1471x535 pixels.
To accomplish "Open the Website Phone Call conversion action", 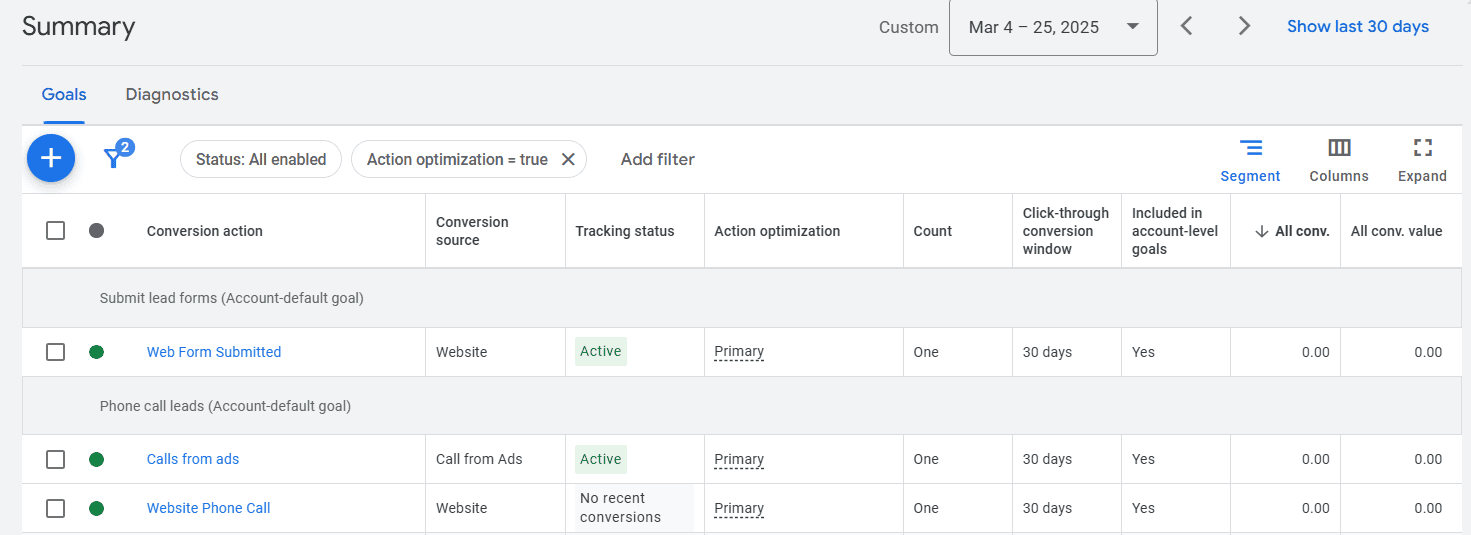I will (x=208, y=508).
